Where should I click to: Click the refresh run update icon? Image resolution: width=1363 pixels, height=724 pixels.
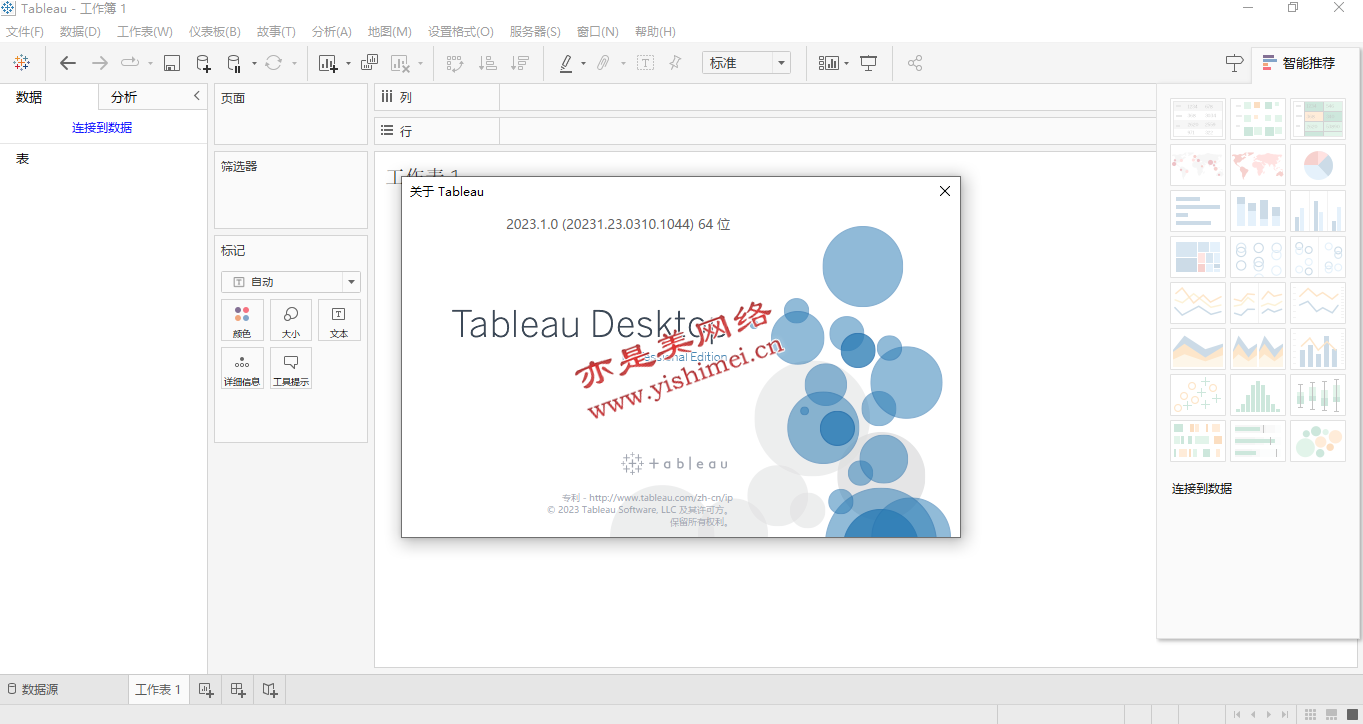coord(273,63)
